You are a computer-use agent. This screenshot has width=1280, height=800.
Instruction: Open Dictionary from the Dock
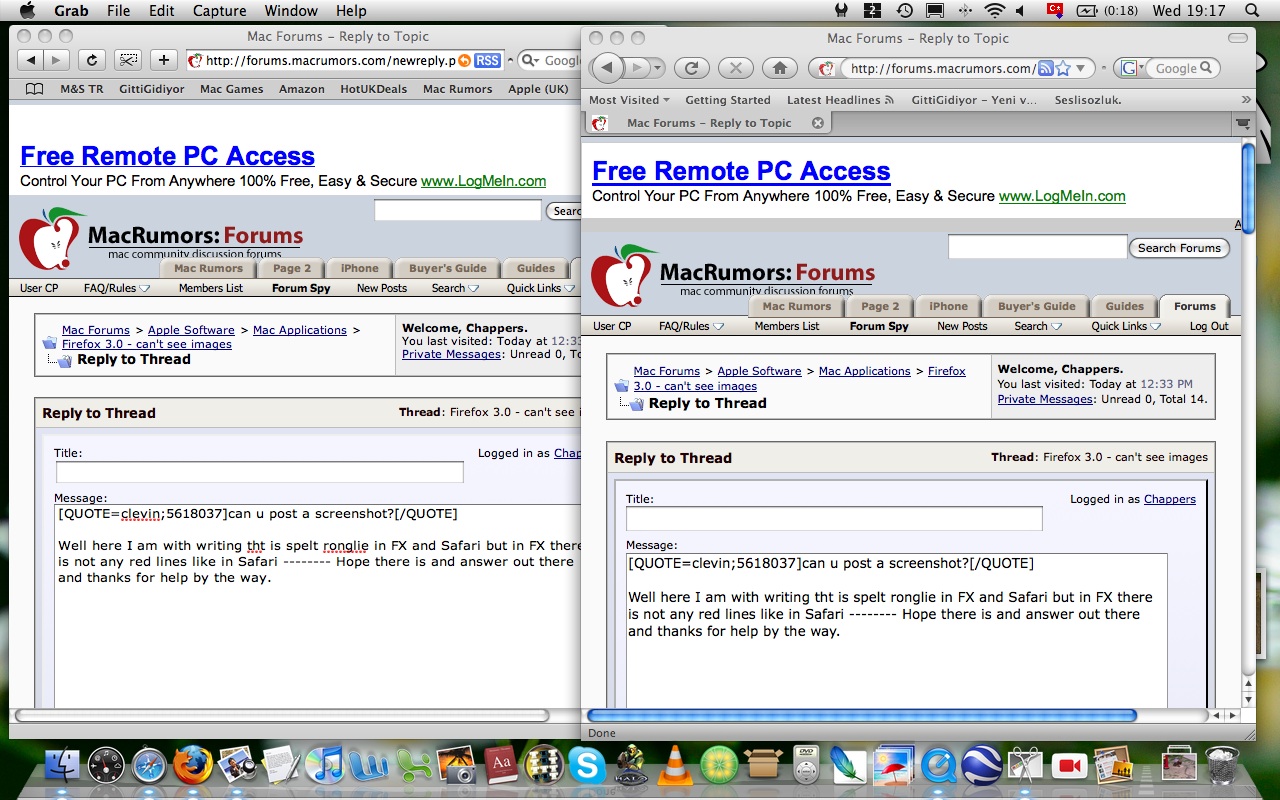pyautogui.click(x=501, y=766)
